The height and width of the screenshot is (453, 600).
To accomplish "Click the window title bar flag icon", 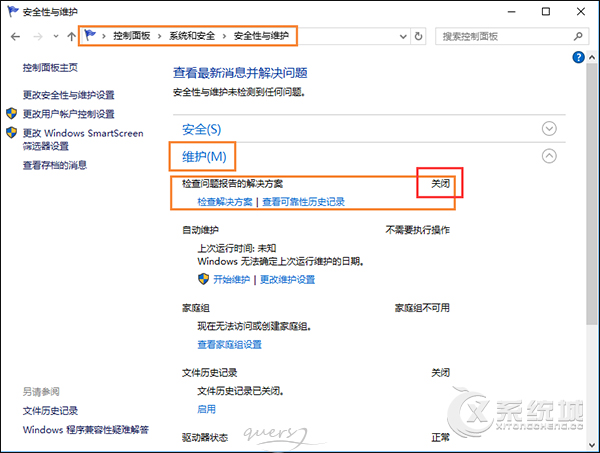I will click(x=13, y=11).
